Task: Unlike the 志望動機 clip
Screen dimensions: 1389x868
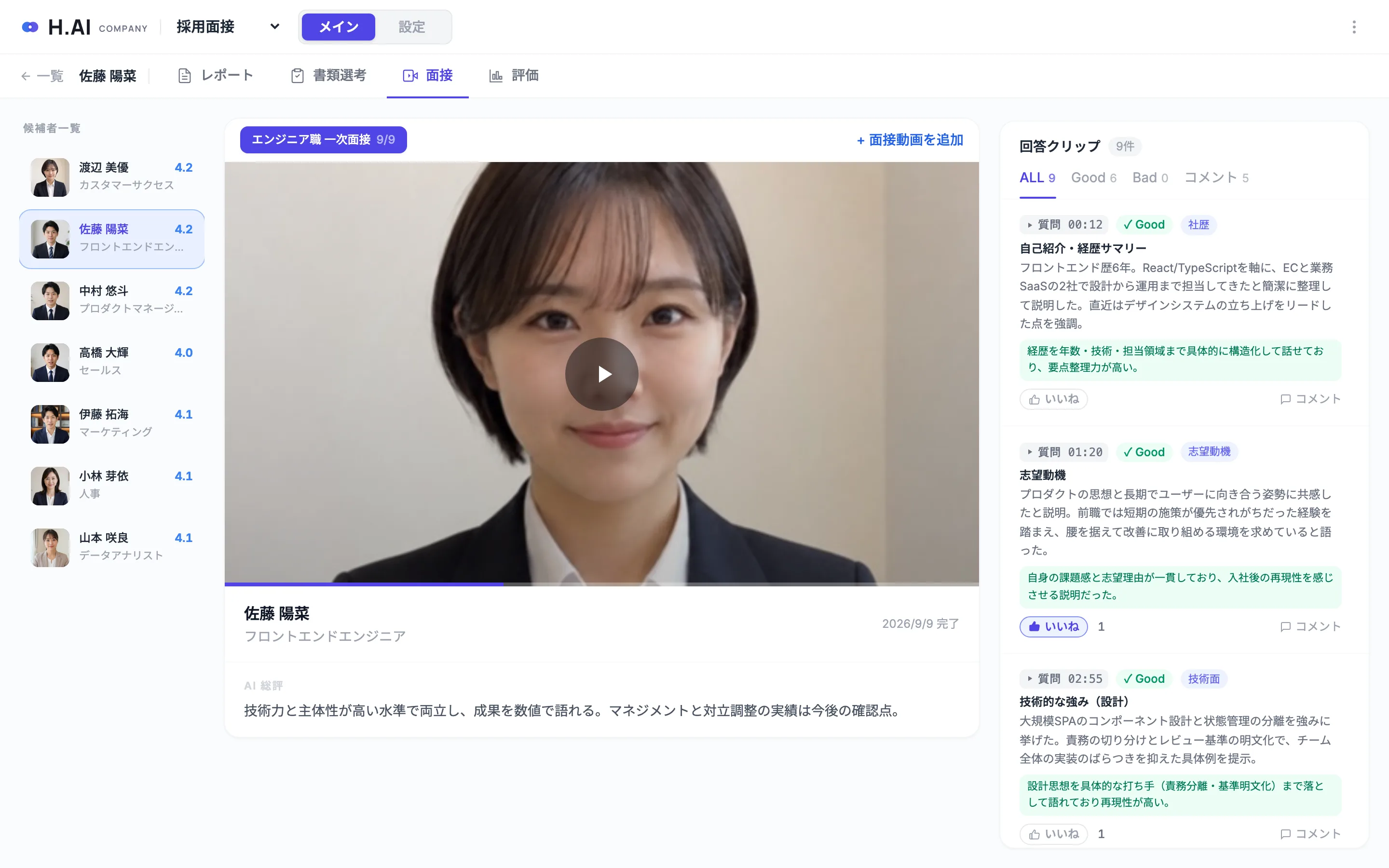Action: pos(1053,626)
